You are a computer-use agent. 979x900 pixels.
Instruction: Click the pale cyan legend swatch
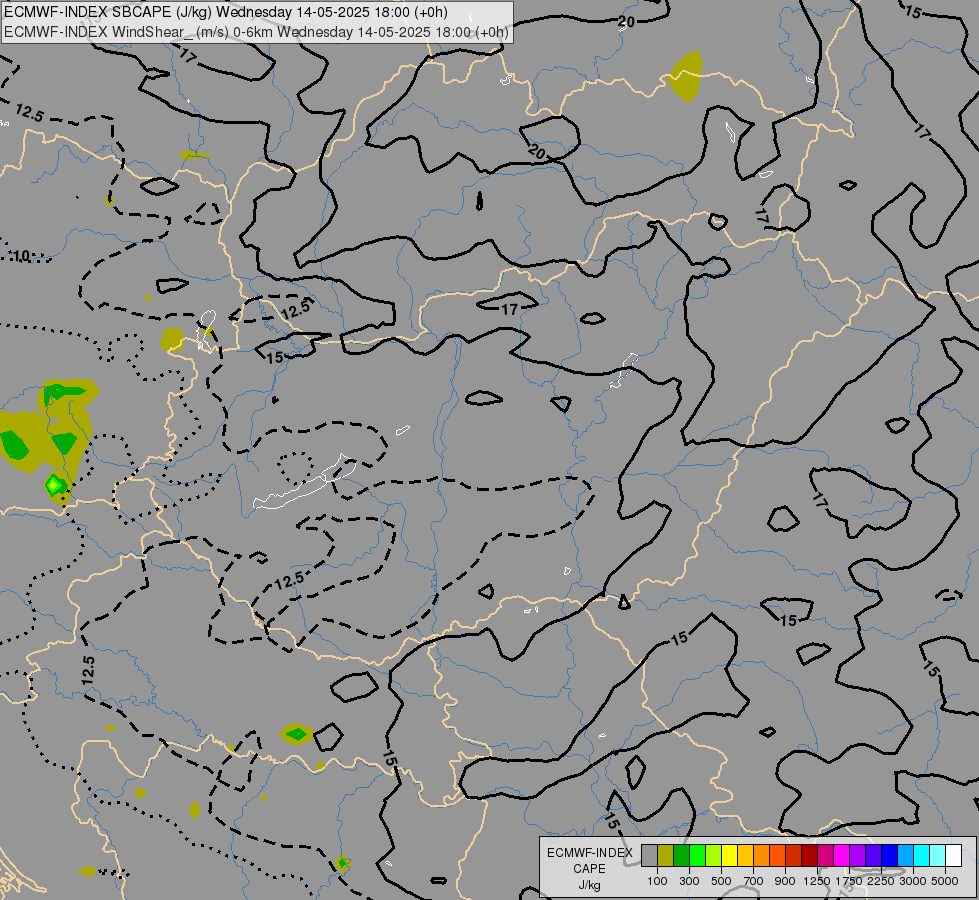pyautogui.click(x=938, y=855)
